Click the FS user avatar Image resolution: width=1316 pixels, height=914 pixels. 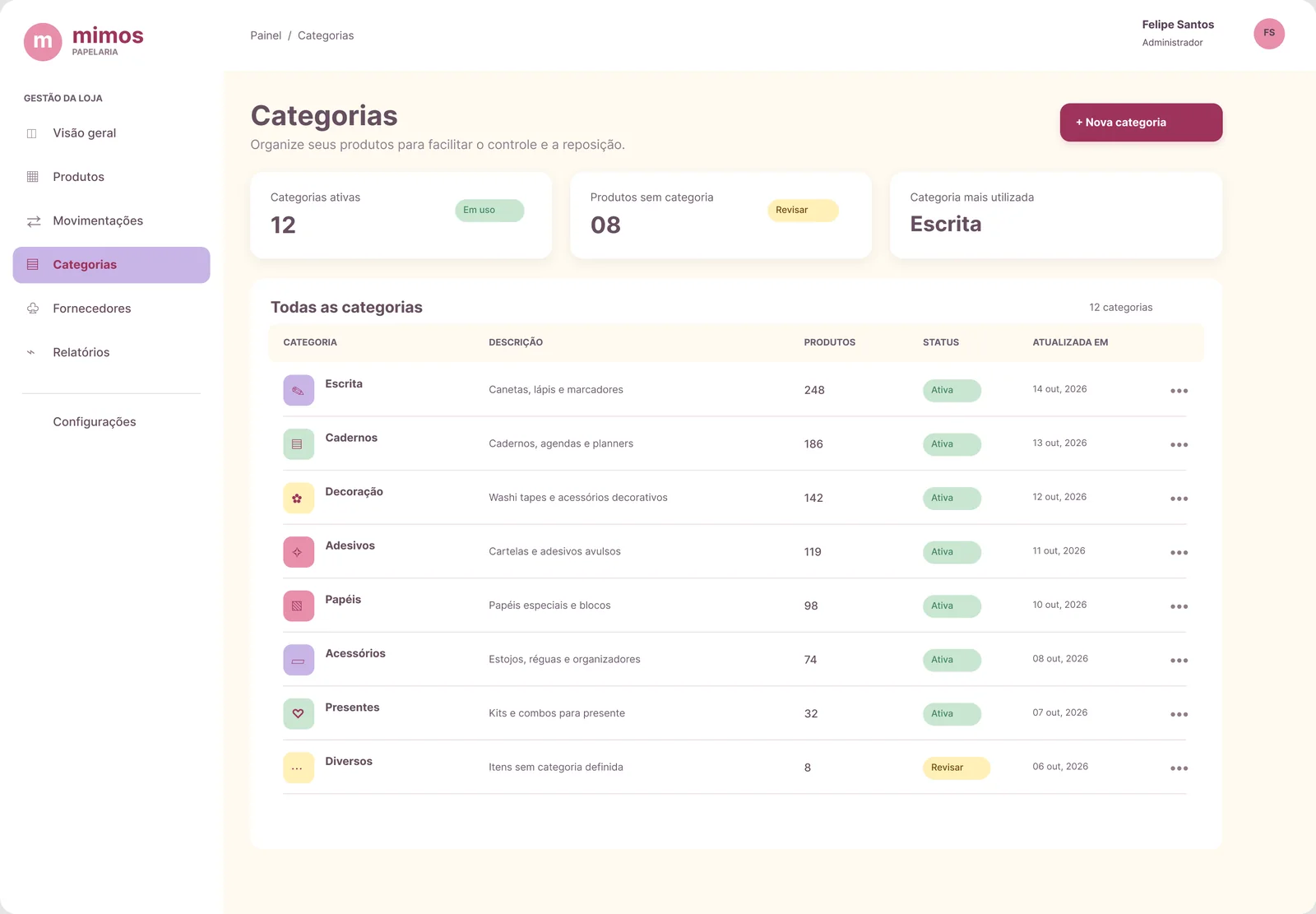point(1269,34)
